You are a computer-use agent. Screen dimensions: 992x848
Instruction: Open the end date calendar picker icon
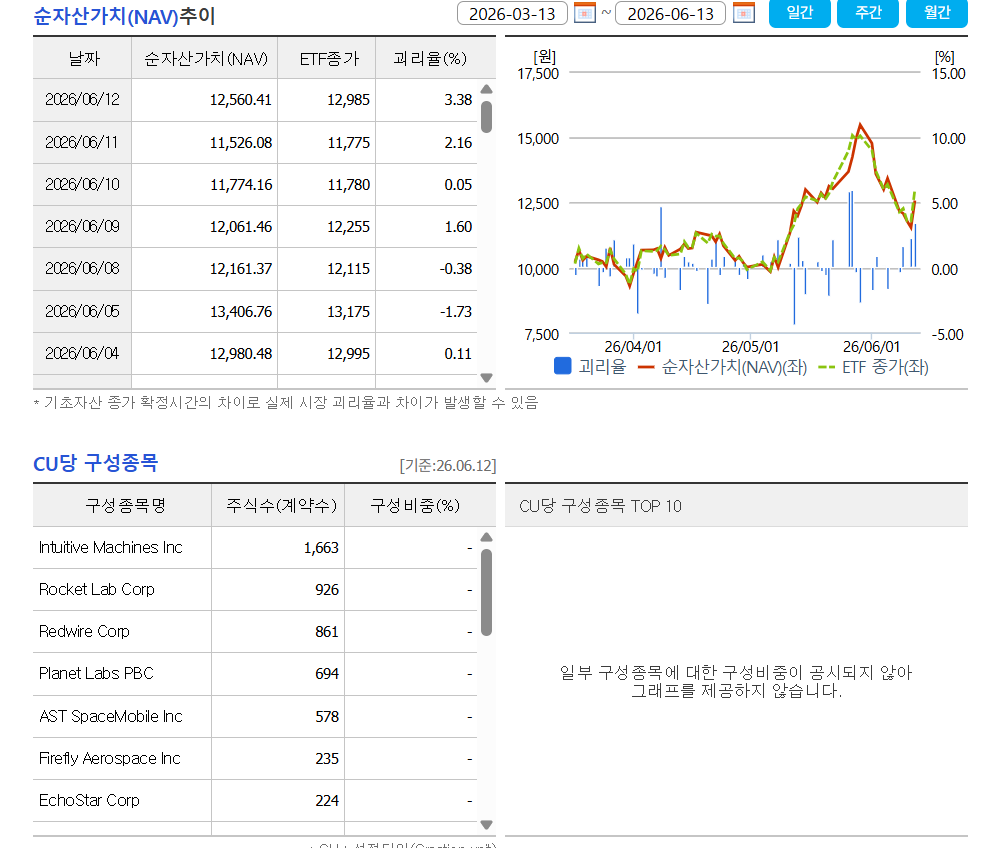(x=744, y=13)
